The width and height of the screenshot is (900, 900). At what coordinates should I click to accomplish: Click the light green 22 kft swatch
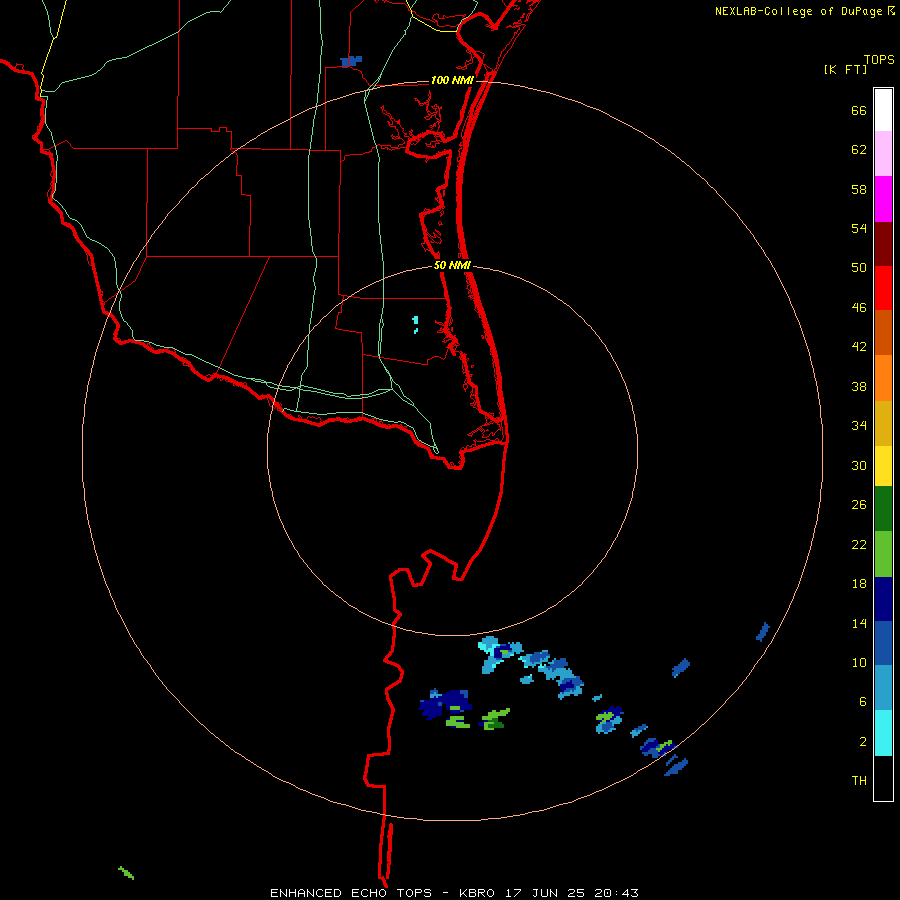[x=883, y=554]
